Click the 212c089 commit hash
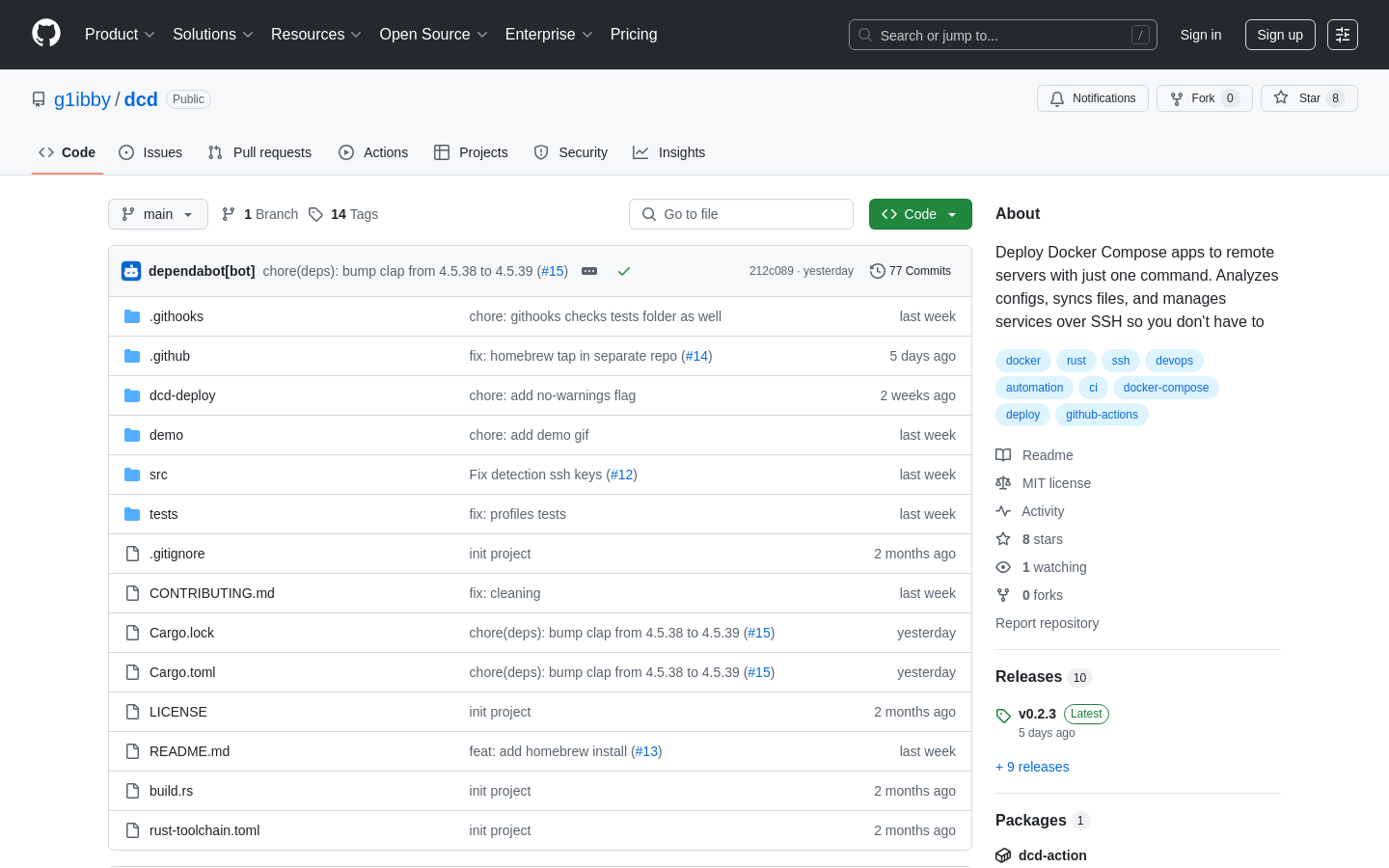The image size is (1389, 868). pos(771,271)
